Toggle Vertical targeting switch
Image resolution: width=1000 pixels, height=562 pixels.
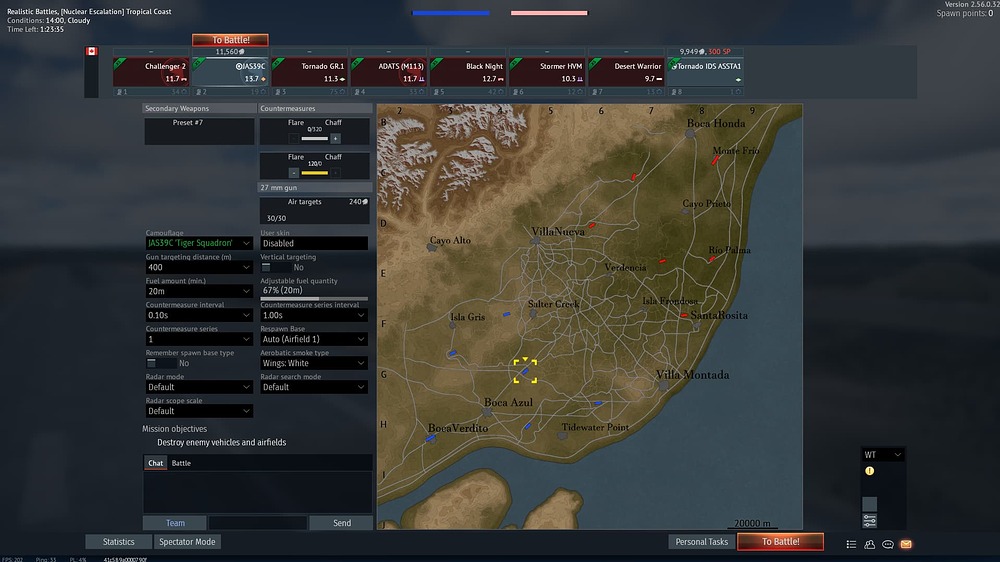(274, 267)
